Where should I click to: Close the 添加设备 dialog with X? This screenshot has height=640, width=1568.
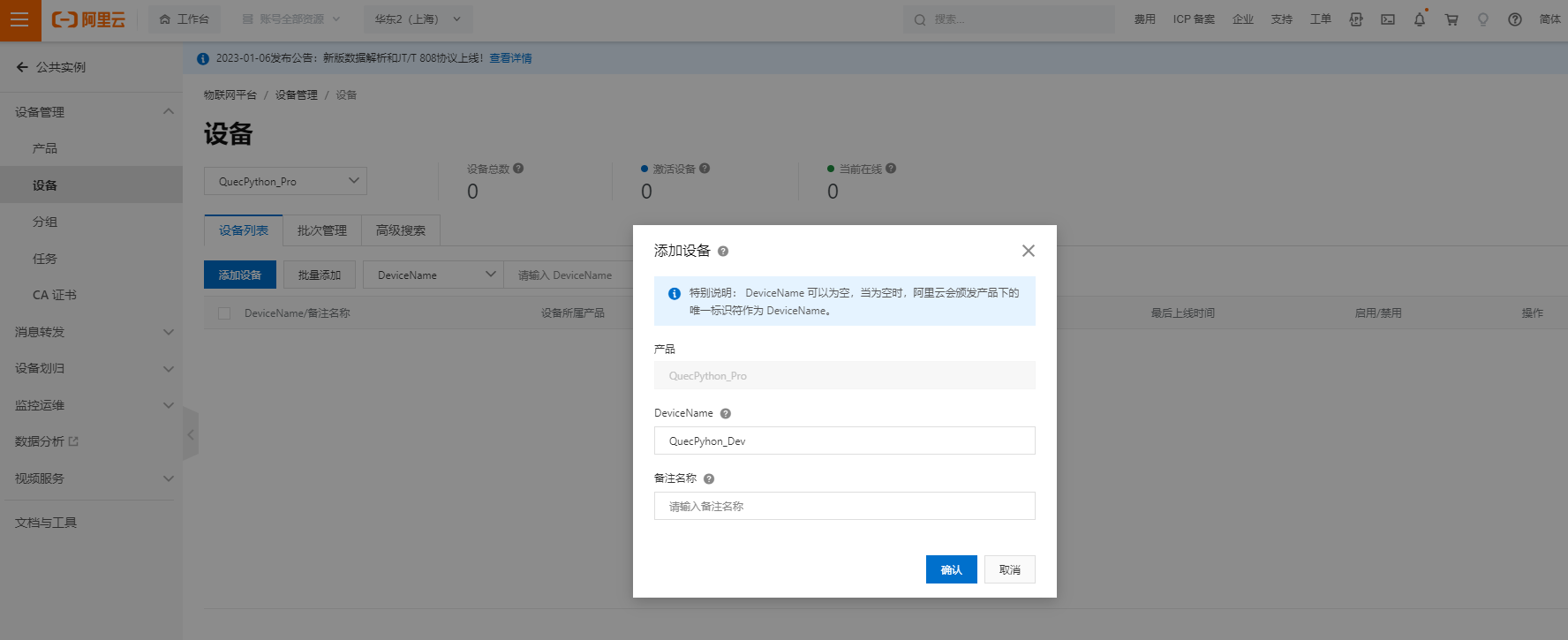(1029, 251)
